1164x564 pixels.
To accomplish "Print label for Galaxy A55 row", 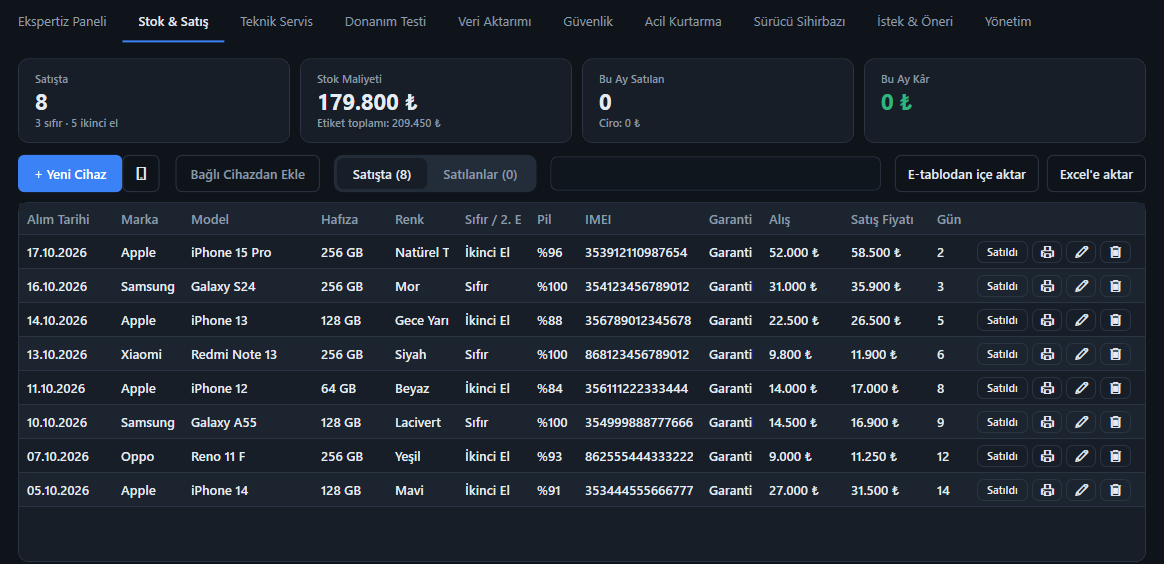I will tap(1047, 422).
